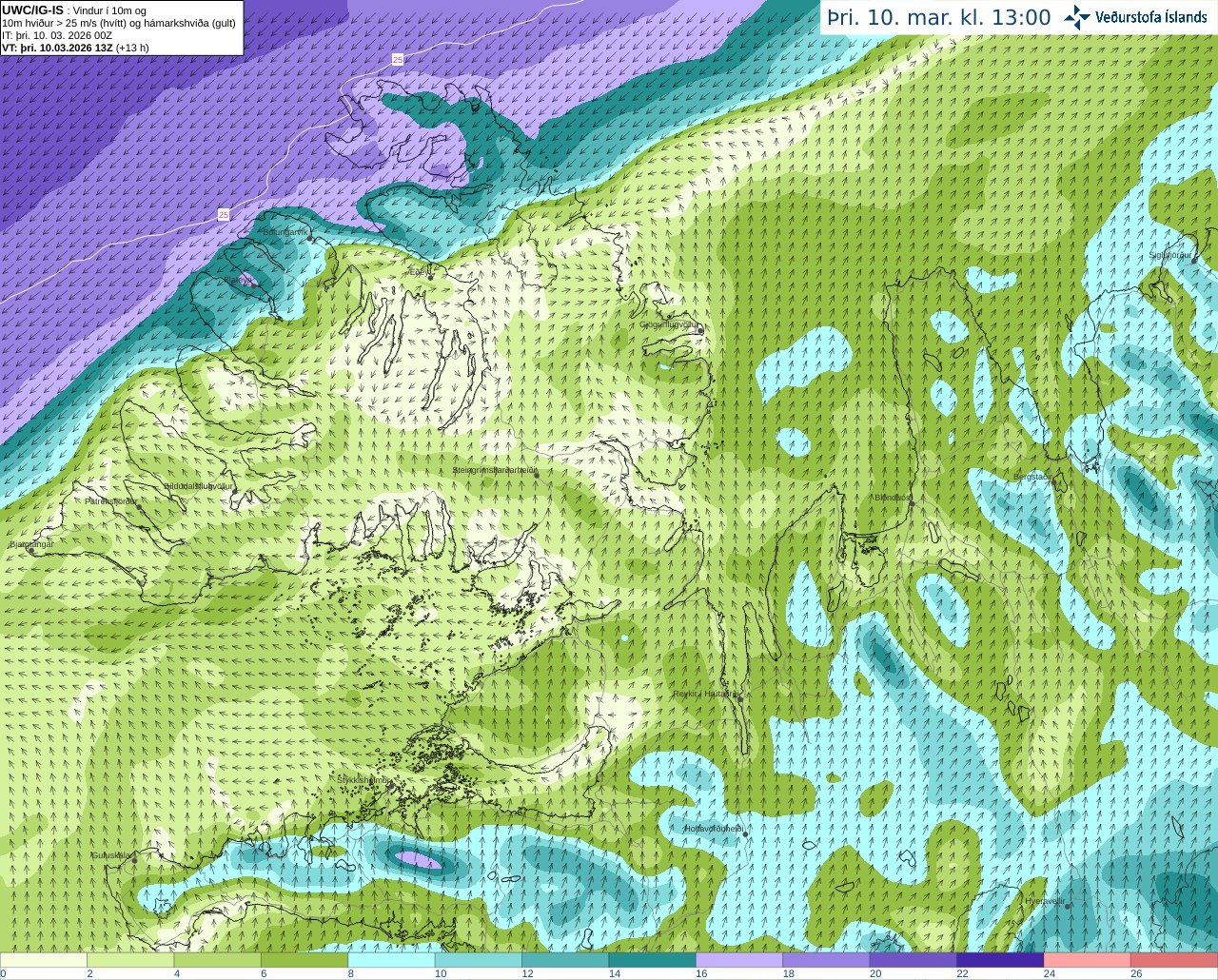The height and width of the screenshot is (980, 1218).
Task: Select the 12–14 m/s teal legend swatch
Action: [565, 960]
